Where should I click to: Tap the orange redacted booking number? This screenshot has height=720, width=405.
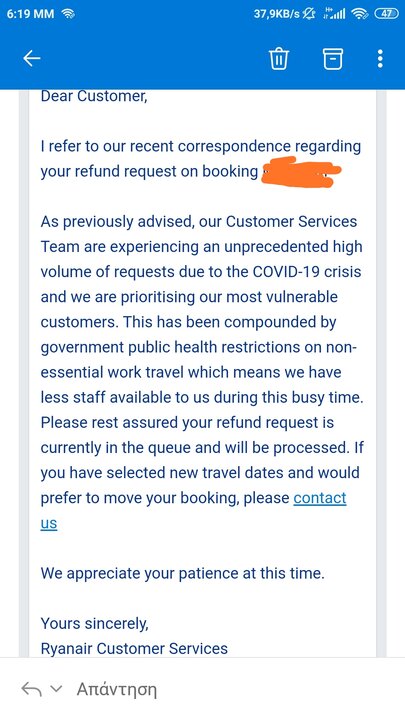tap(301, 172)
